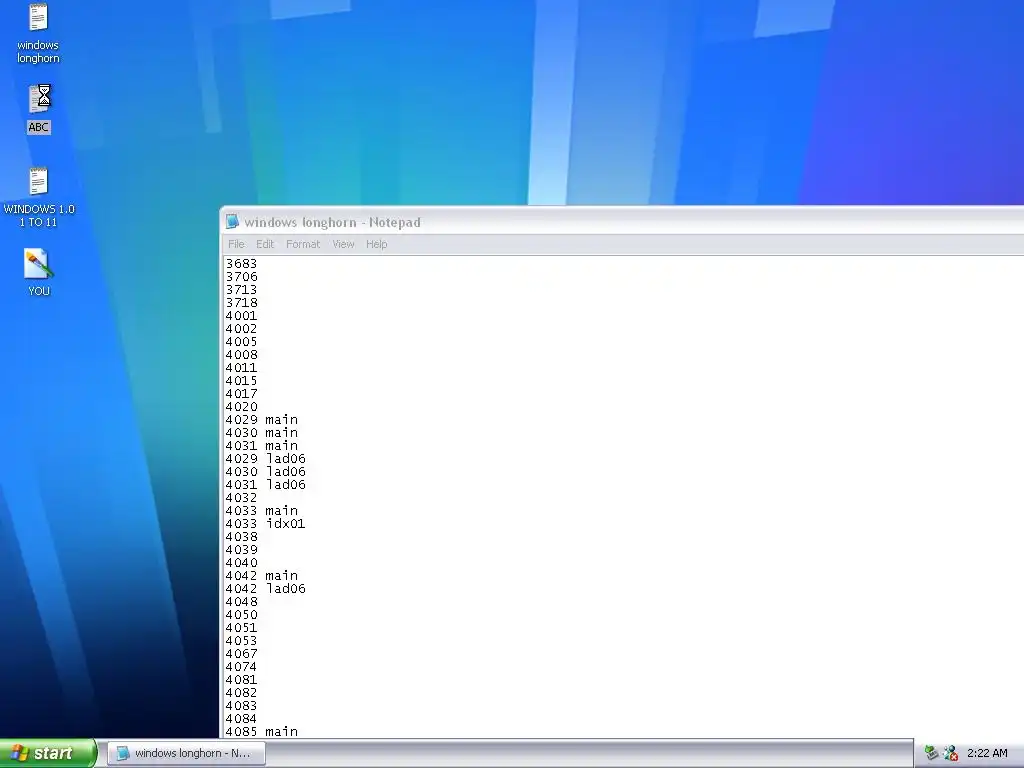The width and height of the screenshot is (1024, 768).
Task: Select WINDOWS 1.0 1 TO 11 desktop file
Action: coord(39,197)
